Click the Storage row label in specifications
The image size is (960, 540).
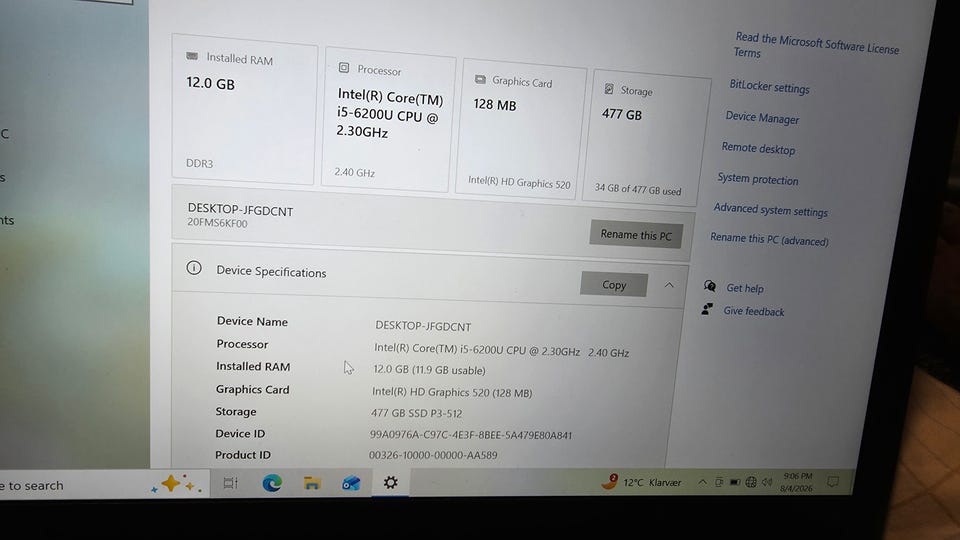tap(236, 411)
